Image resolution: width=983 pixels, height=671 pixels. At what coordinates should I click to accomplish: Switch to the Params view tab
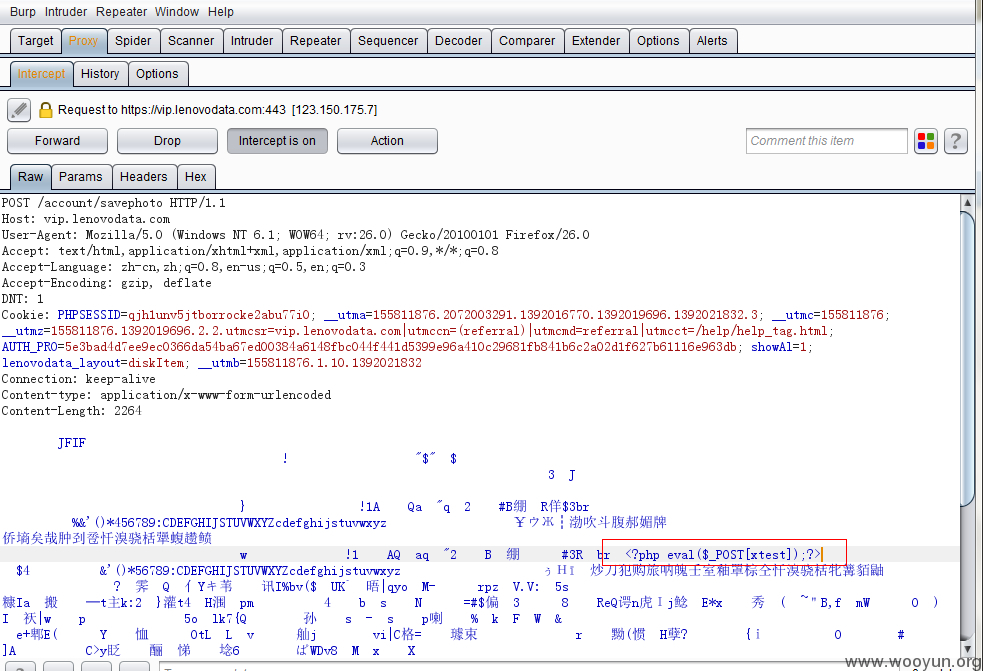[x=81, y=177]
